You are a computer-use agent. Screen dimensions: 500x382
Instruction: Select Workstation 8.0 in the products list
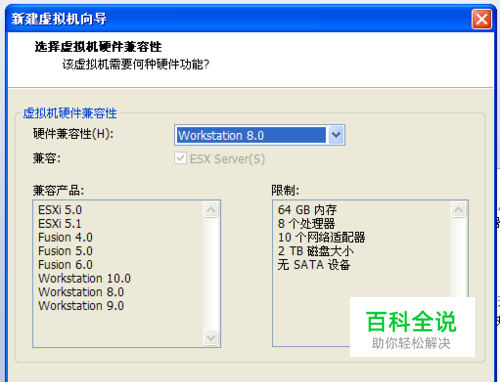click(81, 292)
